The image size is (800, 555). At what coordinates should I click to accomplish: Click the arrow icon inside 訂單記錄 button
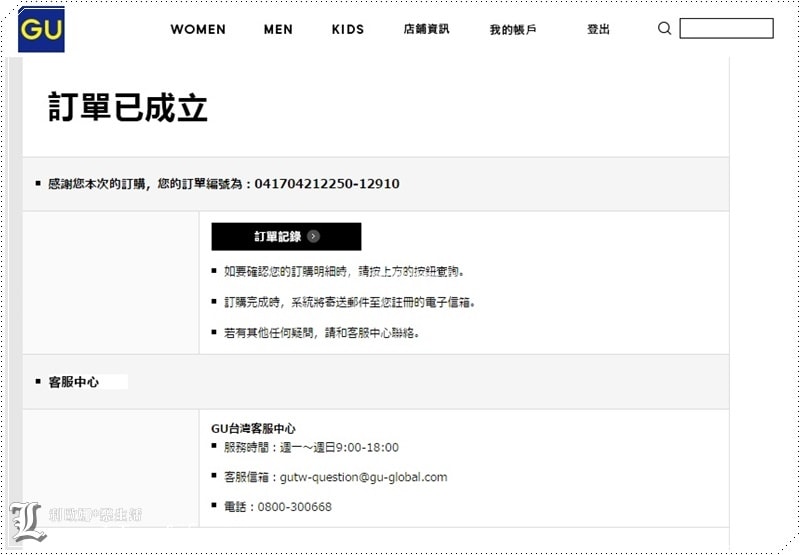(313, 237)
